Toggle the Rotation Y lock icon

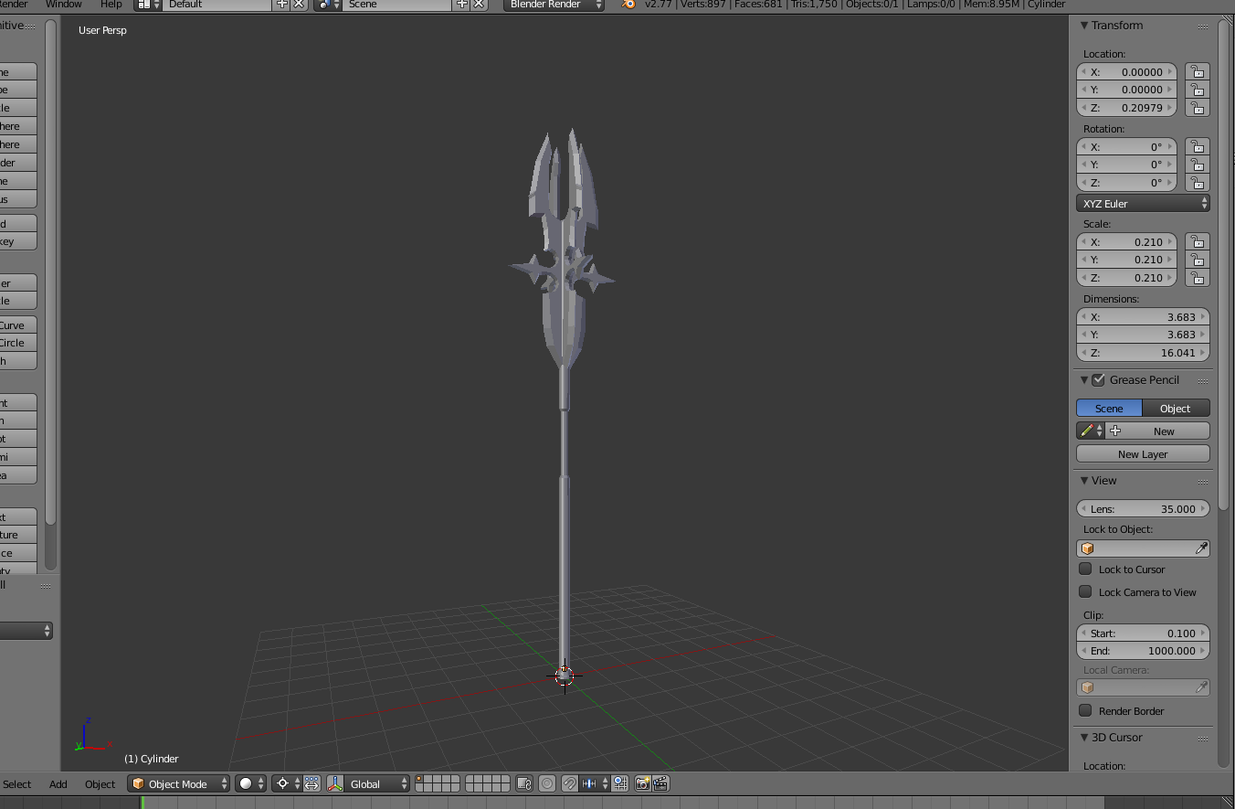tap(1197, 165)
